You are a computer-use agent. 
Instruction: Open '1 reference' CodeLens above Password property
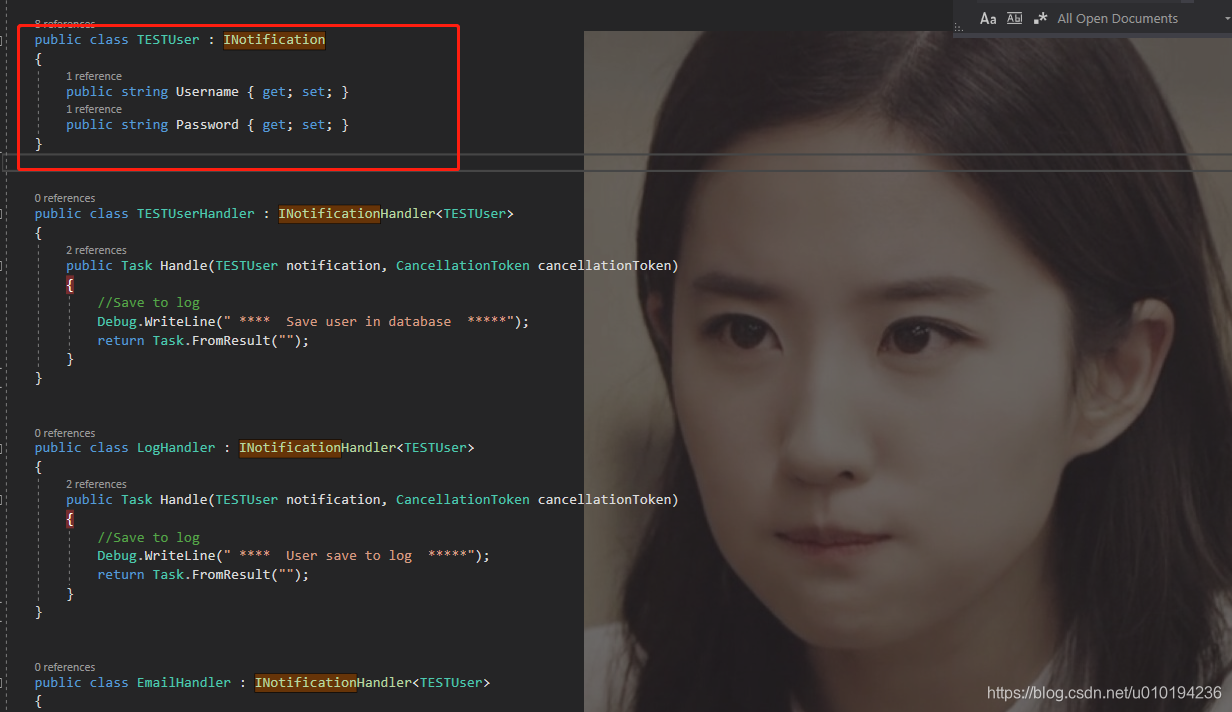coord(94,109)
